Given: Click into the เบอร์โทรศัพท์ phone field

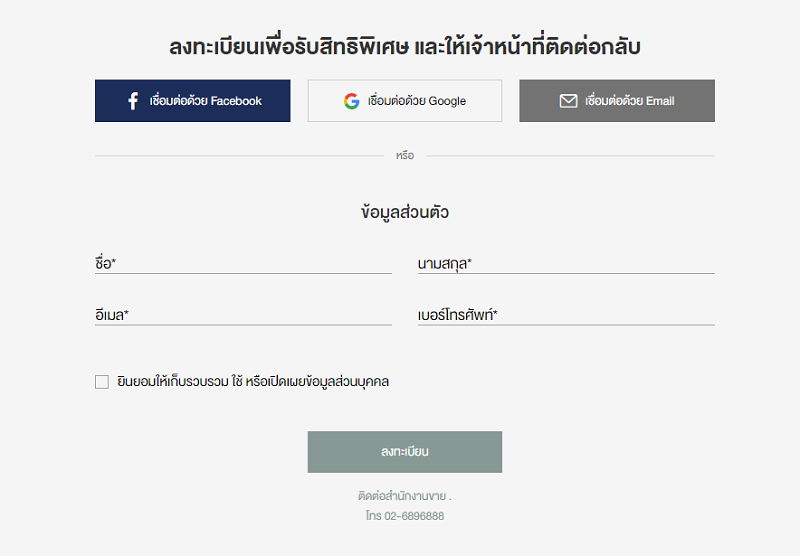Looking at the screenshot, I should coord(566,315).
